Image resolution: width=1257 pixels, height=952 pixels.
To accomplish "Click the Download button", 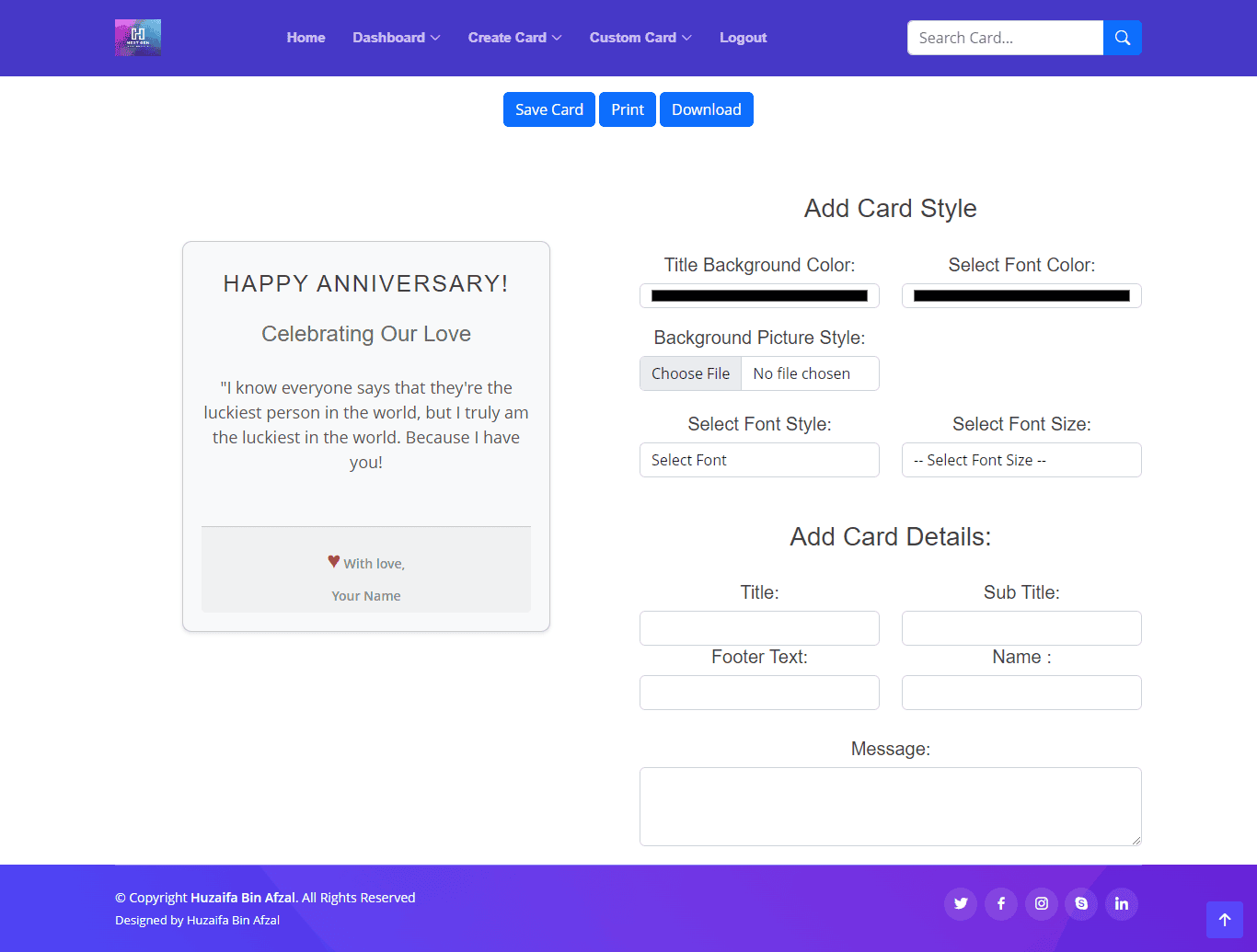I will click(706, 109).
